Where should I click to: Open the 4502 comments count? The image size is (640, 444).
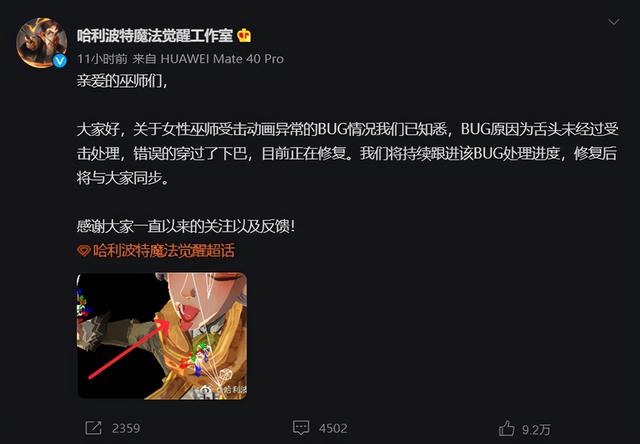333,428
